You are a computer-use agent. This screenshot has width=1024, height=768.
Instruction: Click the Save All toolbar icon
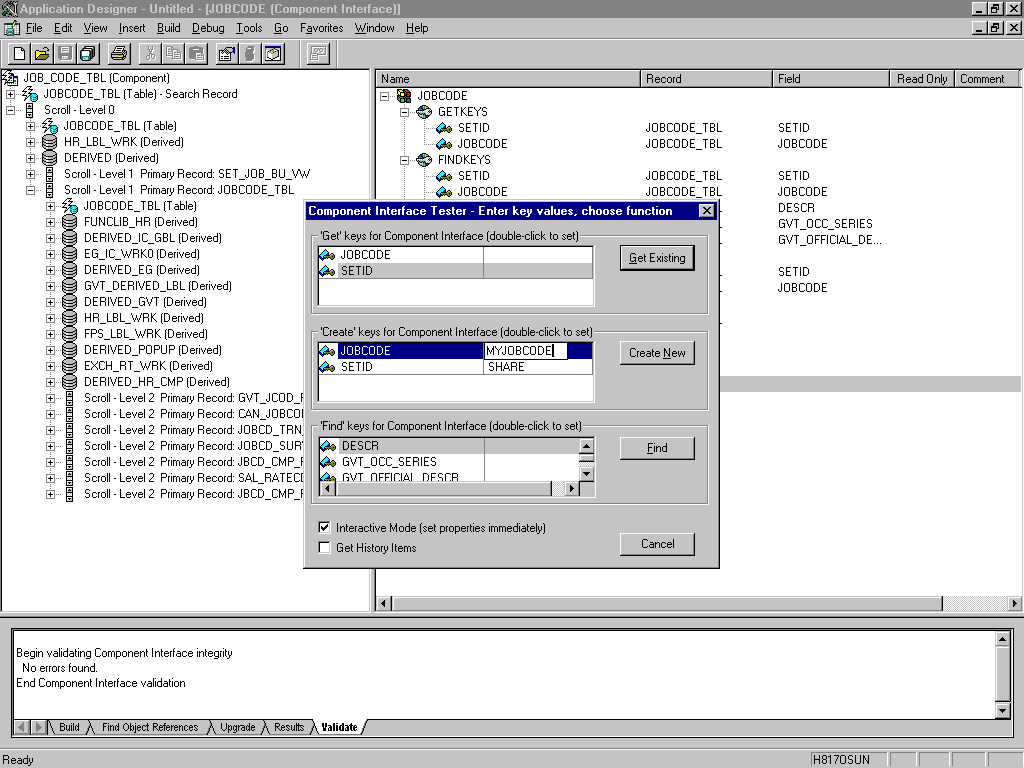[86, 54]
